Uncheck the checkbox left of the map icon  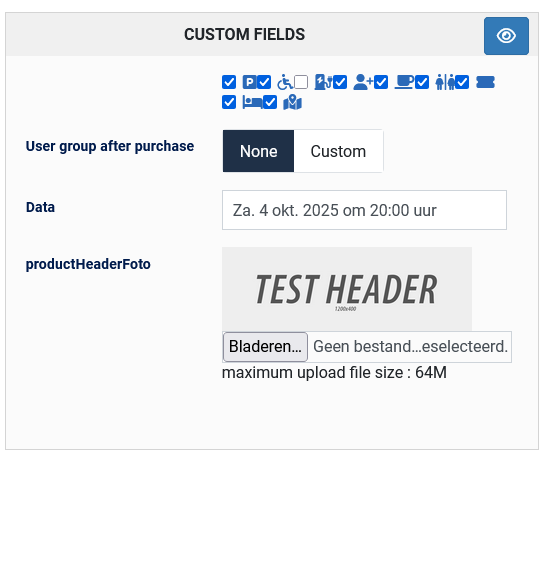270,102
